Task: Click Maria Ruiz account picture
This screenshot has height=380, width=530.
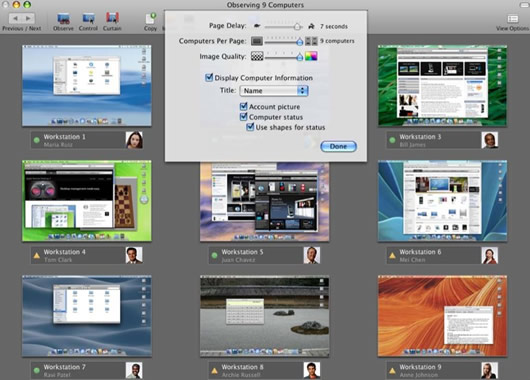Action: pyautogui.click(x=134, y=140)
